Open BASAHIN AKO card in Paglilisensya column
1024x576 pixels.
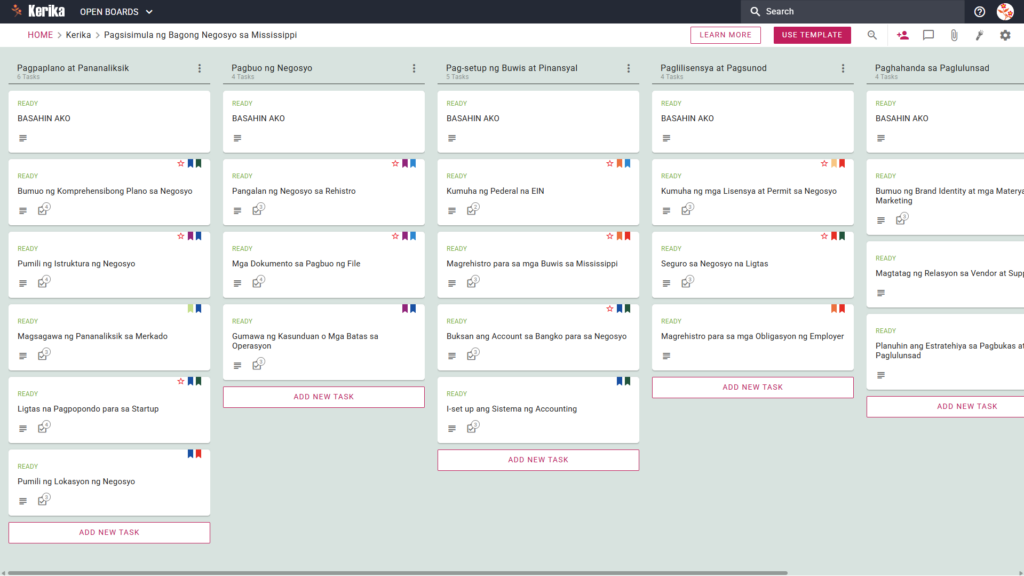click(752, 121)
